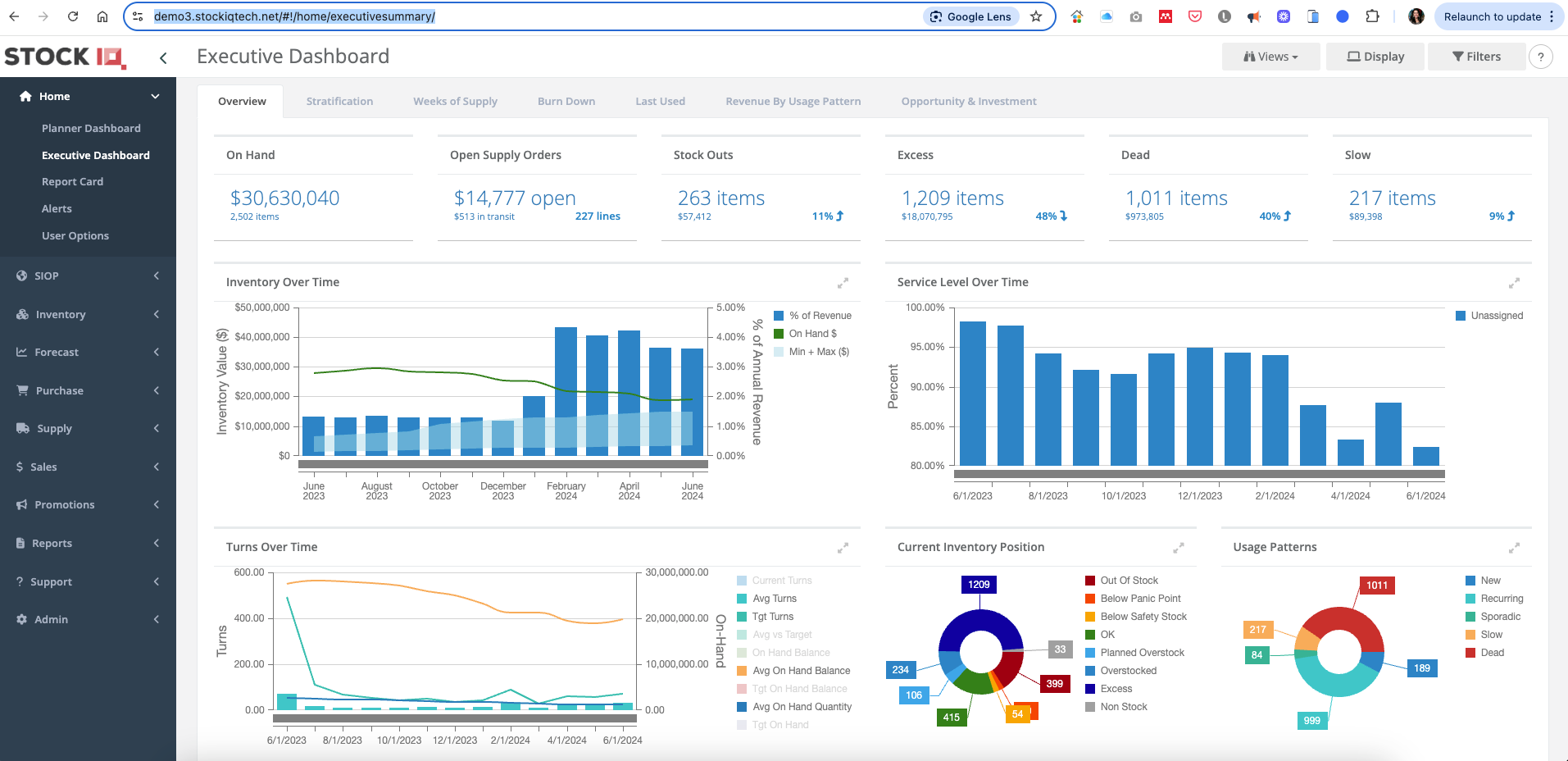Collapse sidebar using the back chevron
1568x761 pixels.
pos(163,57)
